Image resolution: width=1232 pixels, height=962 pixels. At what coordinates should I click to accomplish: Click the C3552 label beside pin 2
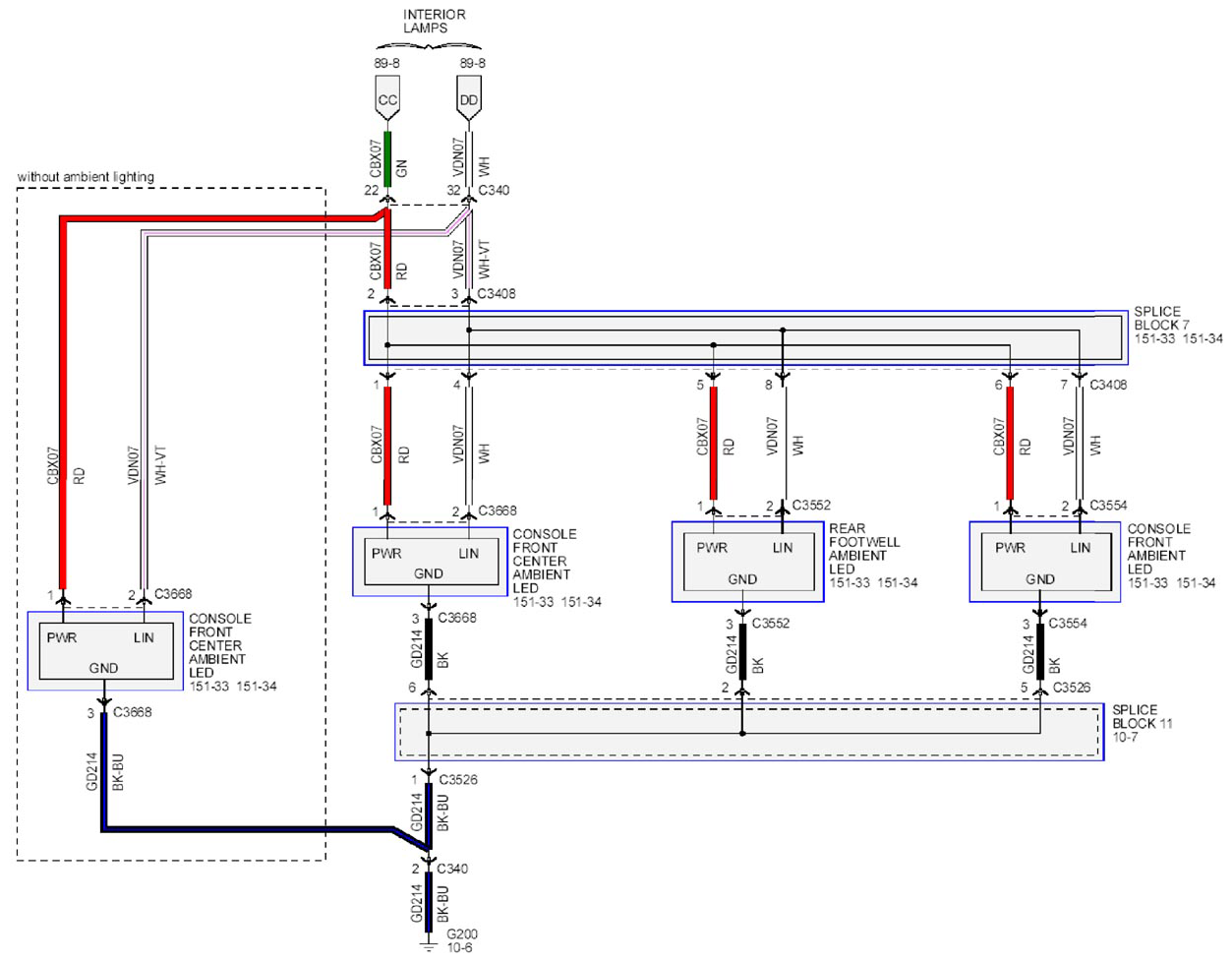pos(811,505)
